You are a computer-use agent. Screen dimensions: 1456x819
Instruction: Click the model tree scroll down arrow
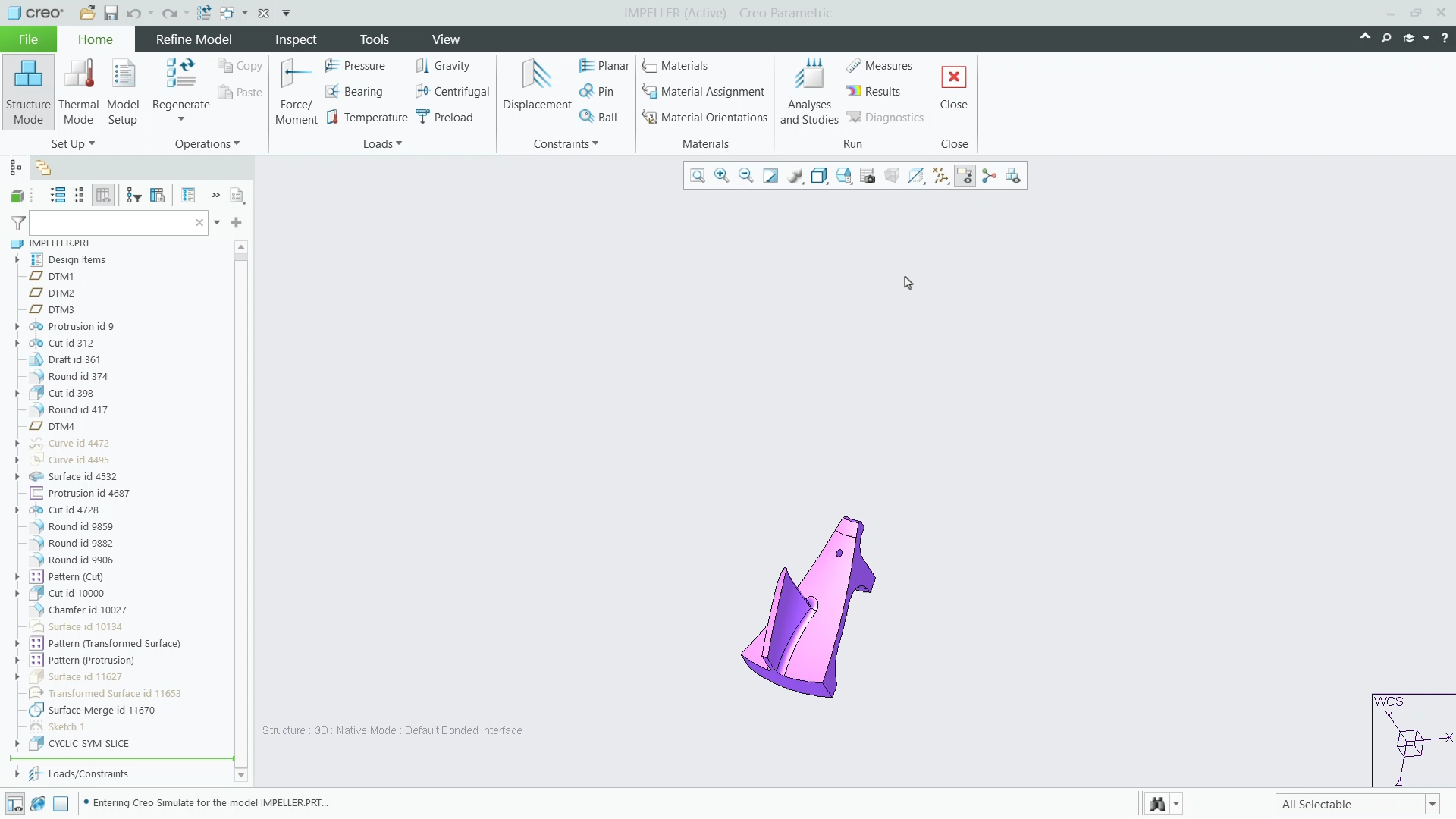pyautogui.click(x=241, y=775)
